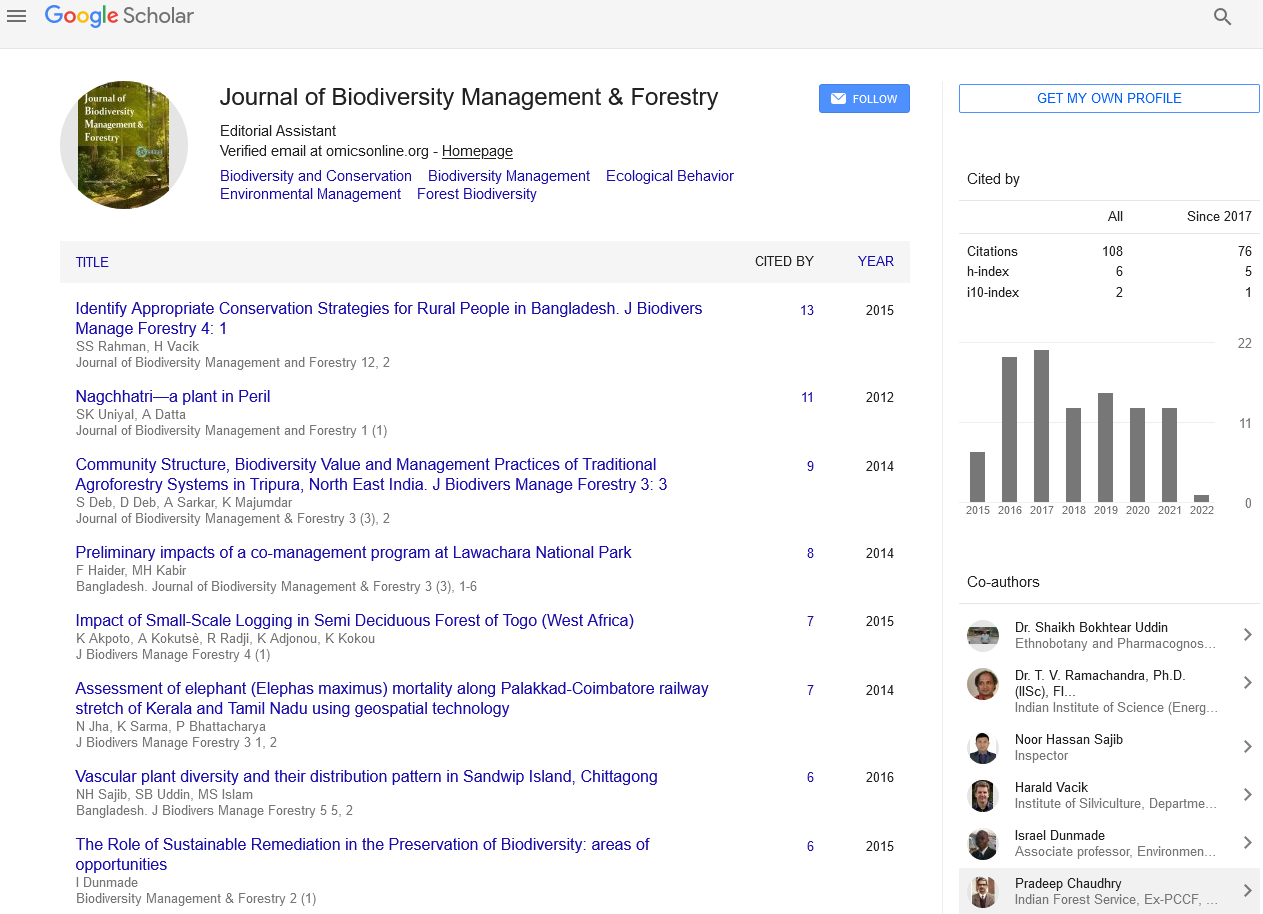The image size is (1263, 914).
Task: Click citation count 6 for Sustainable Remediation article
Action: 810,847
